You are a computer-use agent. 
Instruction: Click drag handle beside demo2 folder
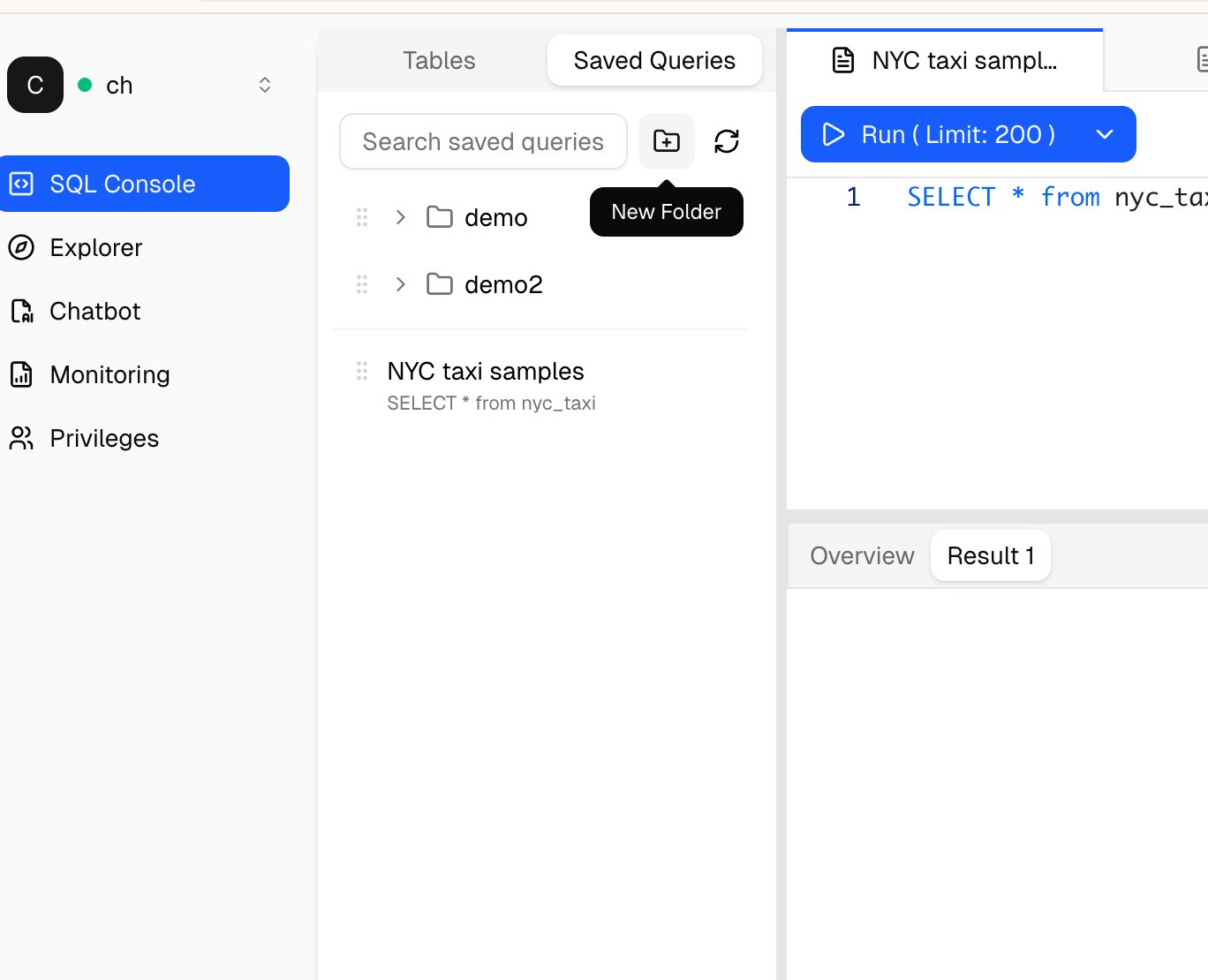362,284
